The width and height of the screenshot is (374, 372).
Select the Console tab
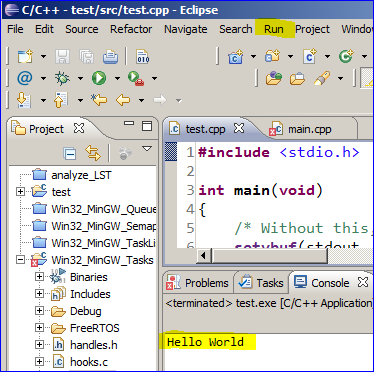322,283
